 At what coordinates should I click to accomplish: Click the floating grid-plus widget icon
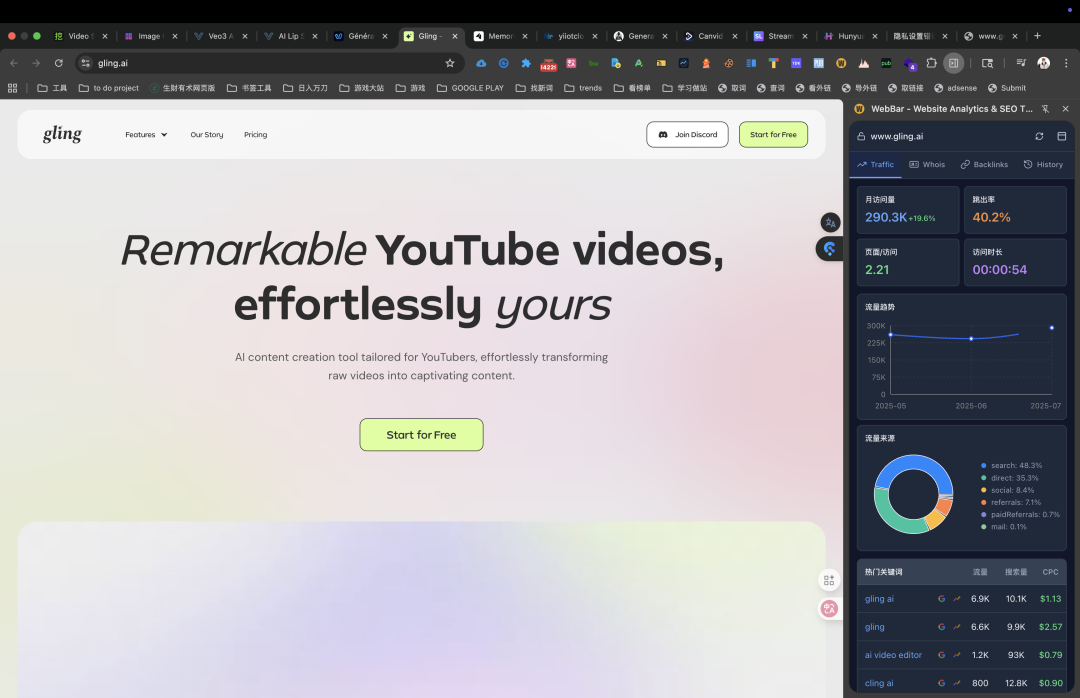click(x=829, y=580)
